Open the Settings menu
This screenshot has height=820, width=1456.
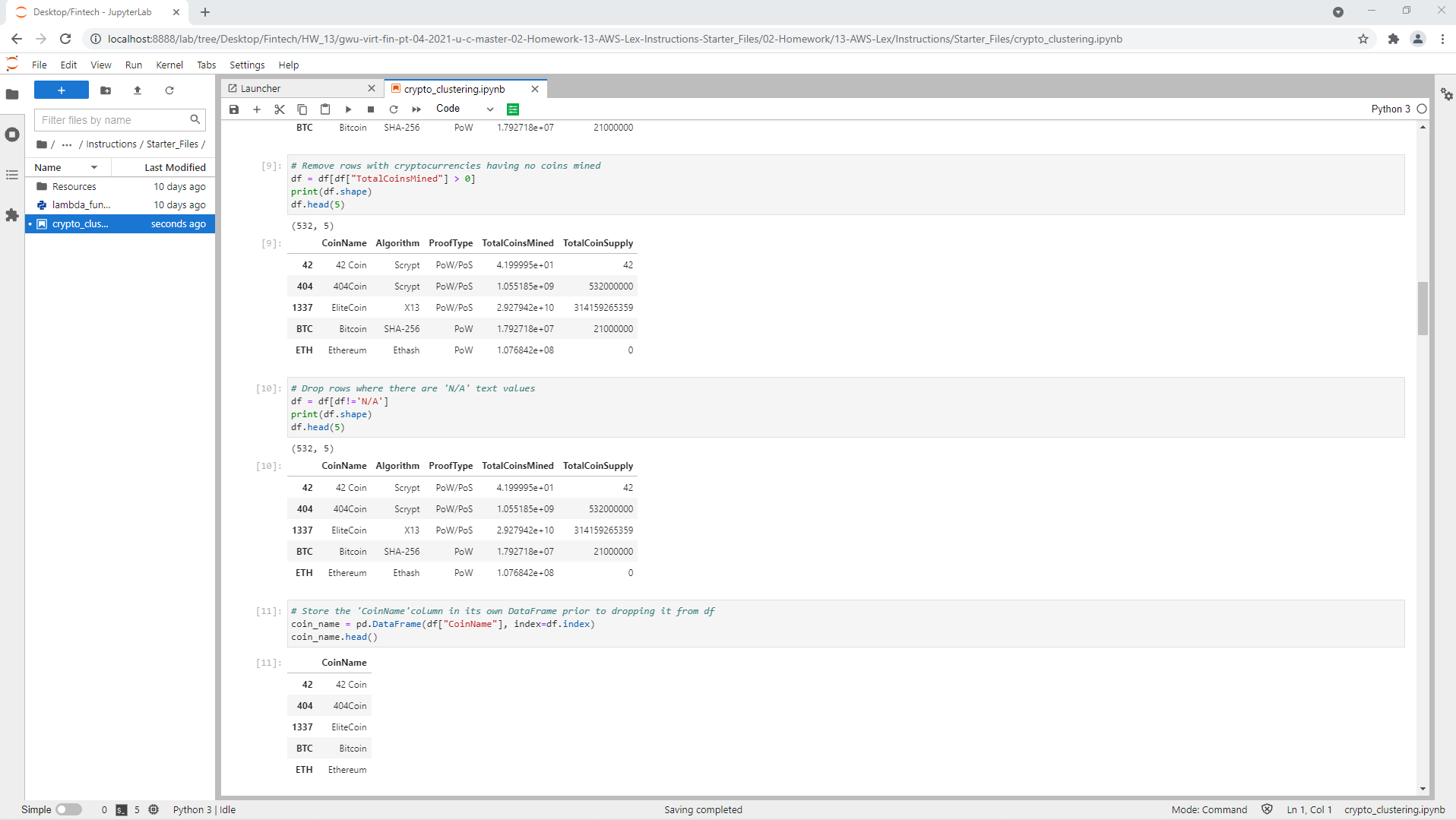[x=247, y=65]
